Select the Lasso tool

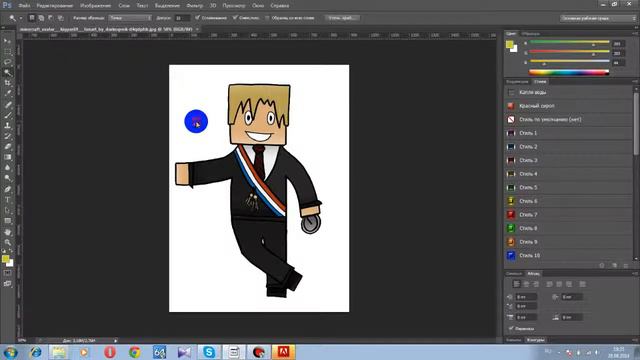point(7,62)
